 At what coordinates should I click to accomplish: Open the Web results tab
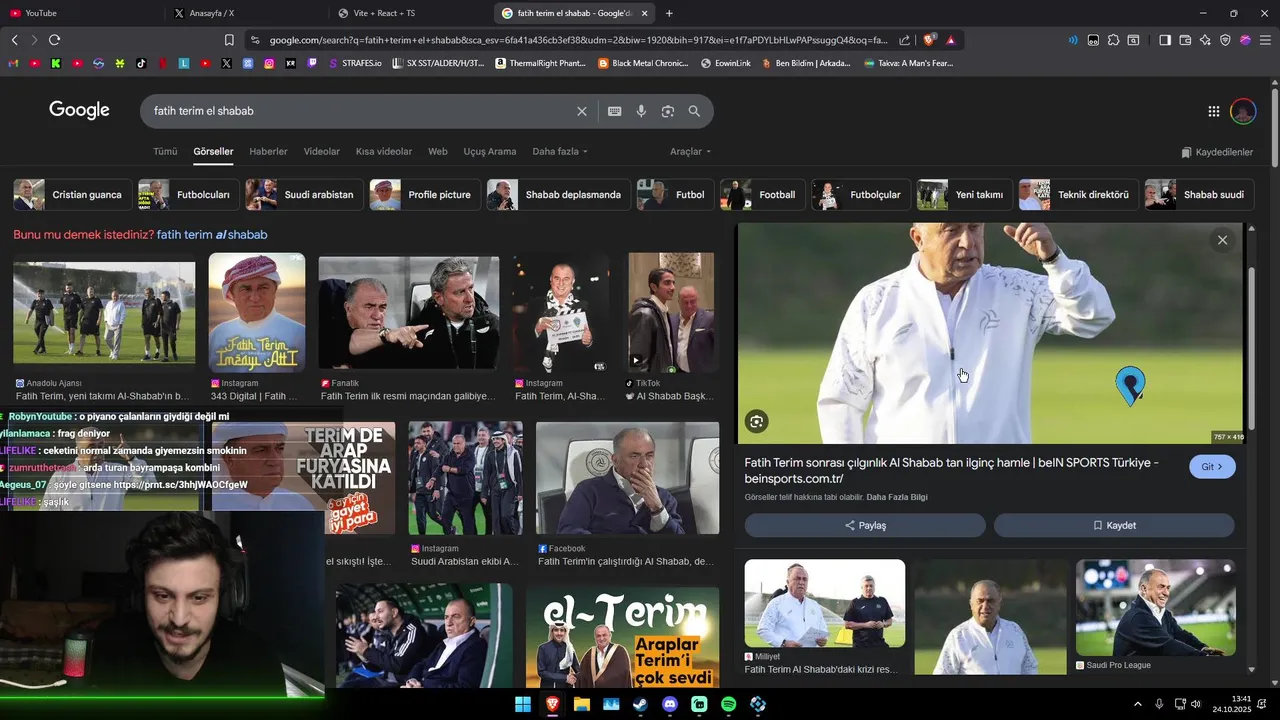(x=438, y=152)
